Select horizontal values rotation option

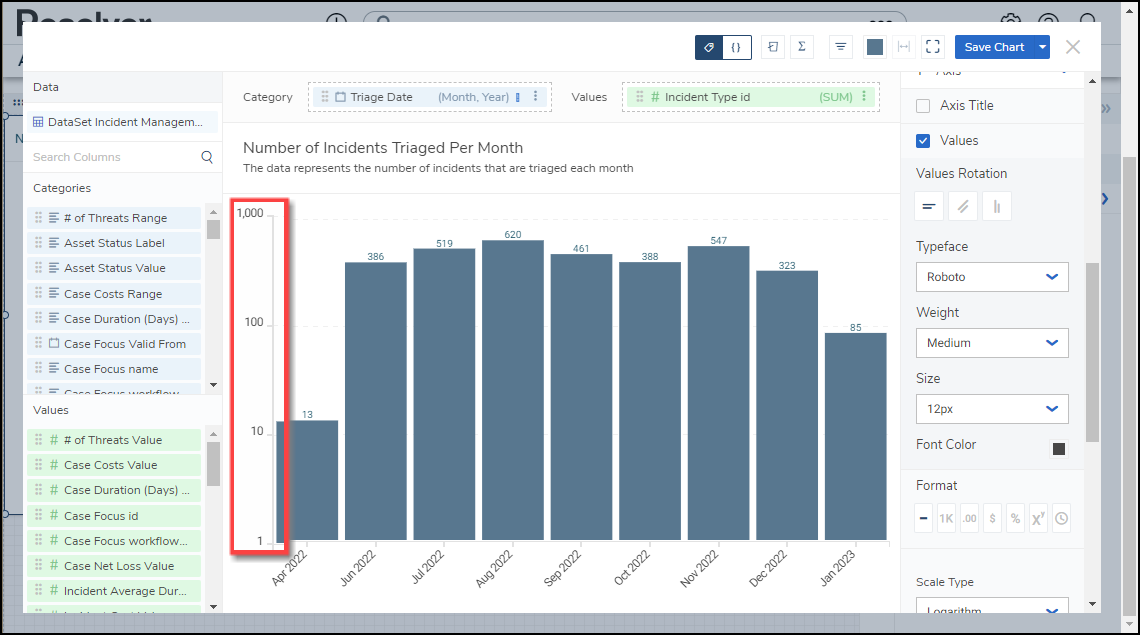(930, 207)
